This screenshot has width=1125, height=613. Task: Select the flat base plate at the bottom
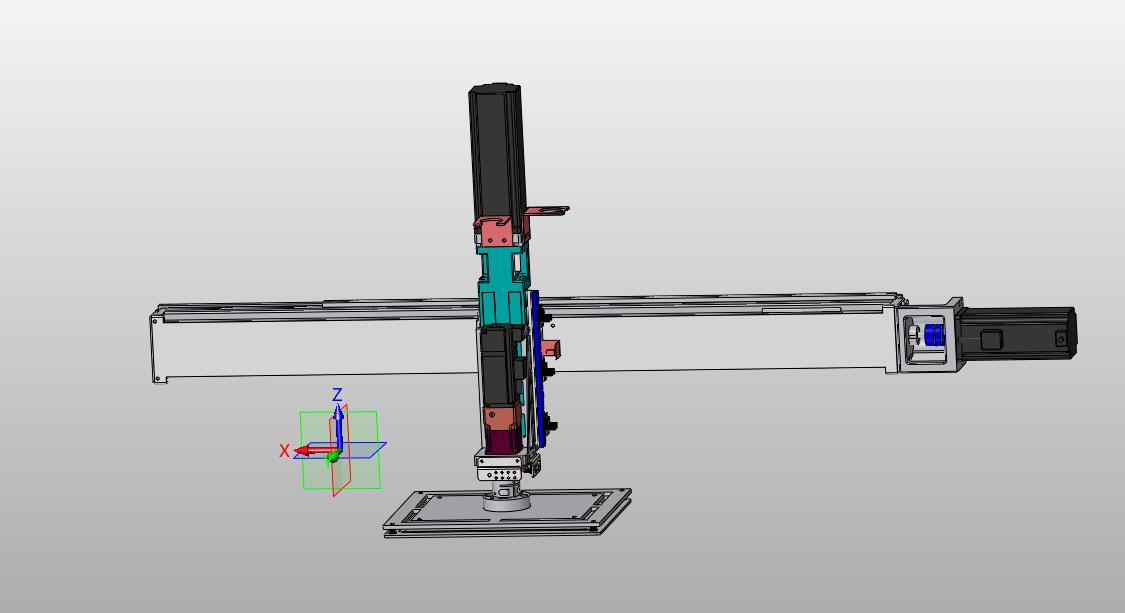[507, 512]
